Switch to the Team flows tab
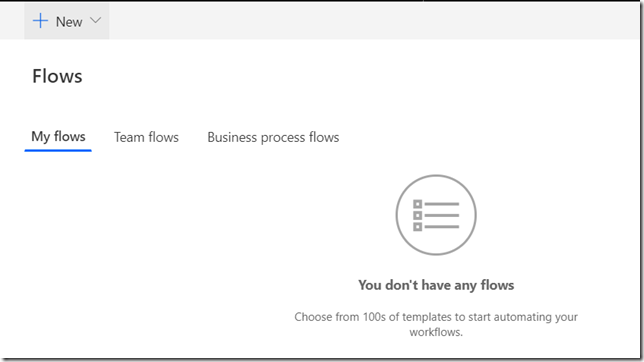This screenshot has height=362, width=644. [146, 137]
